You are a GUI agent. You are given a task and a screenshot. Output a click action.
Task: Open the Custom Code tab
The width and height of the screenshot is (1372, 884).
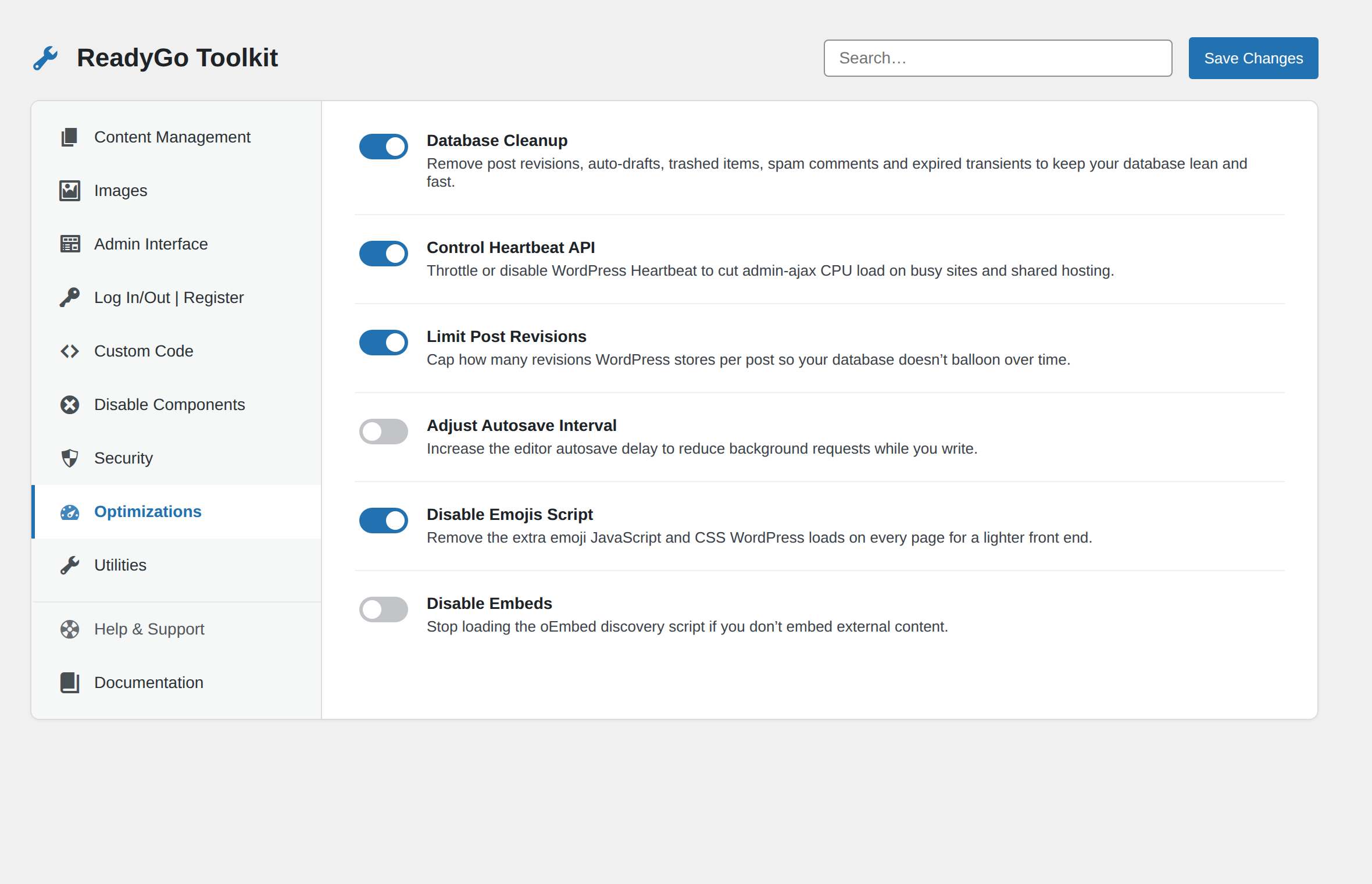tap(177, 351)
